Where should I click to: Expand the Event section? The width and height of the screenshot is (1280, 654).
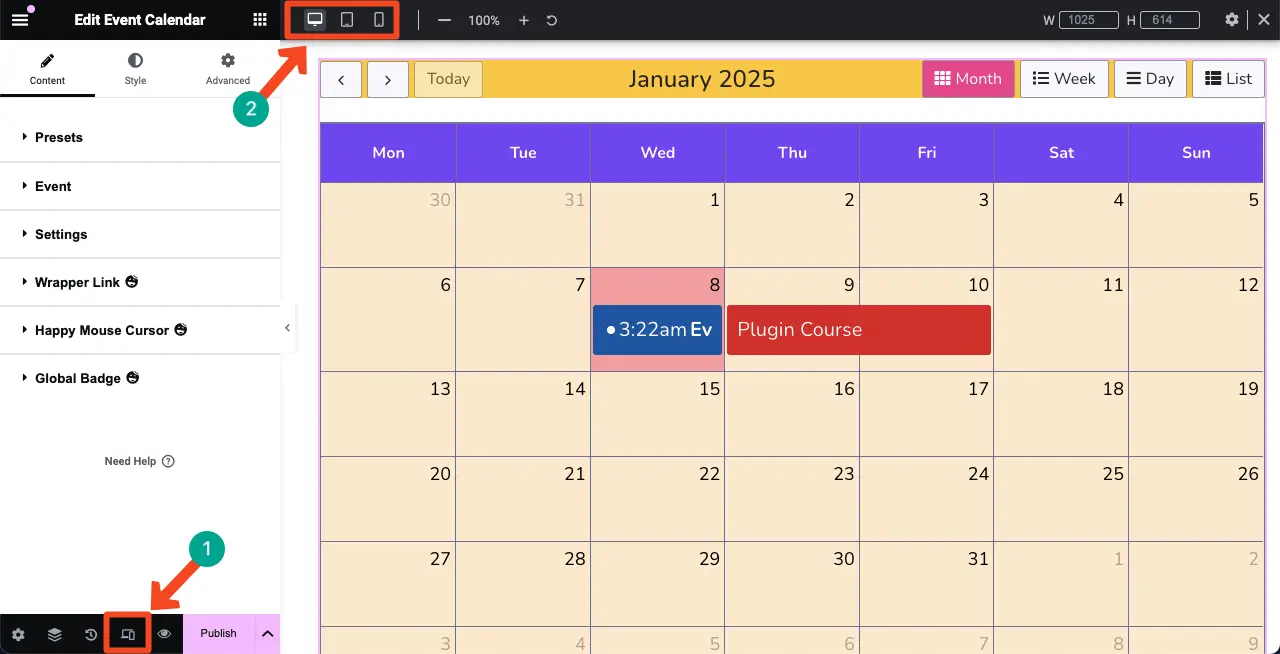point(140,186)
